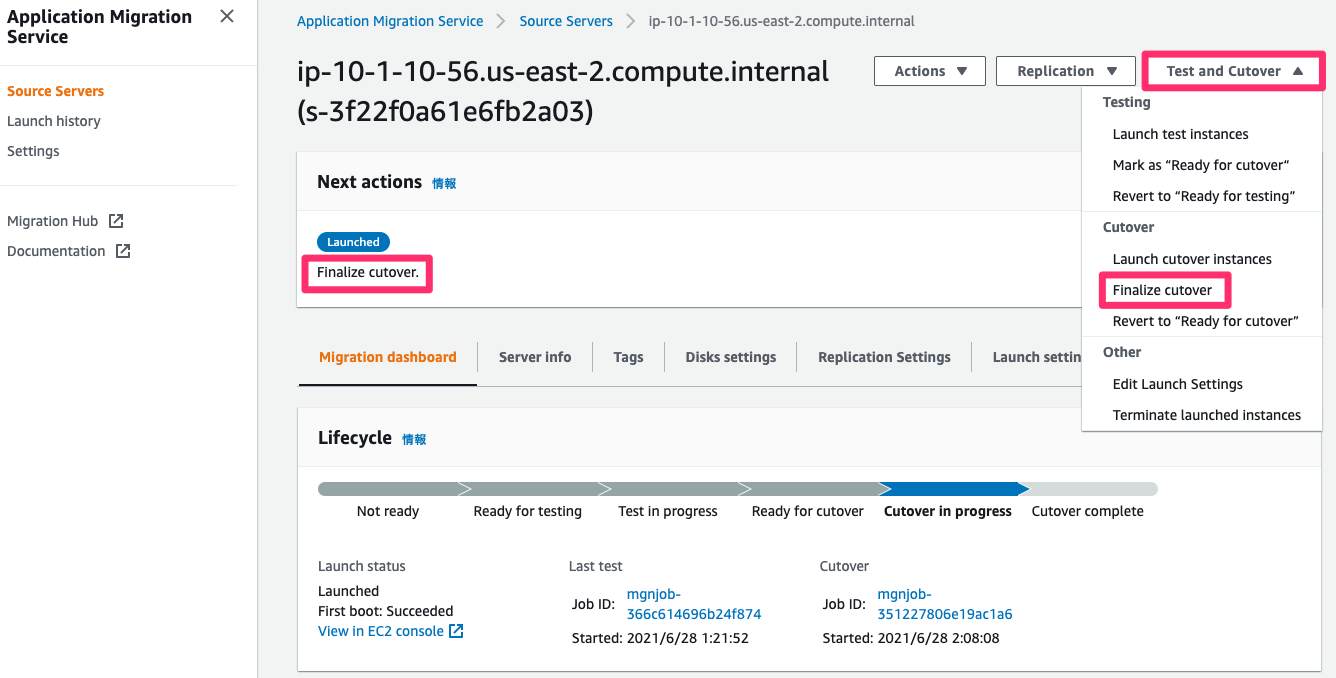Open the Actions dropdown

pos(930,71)
